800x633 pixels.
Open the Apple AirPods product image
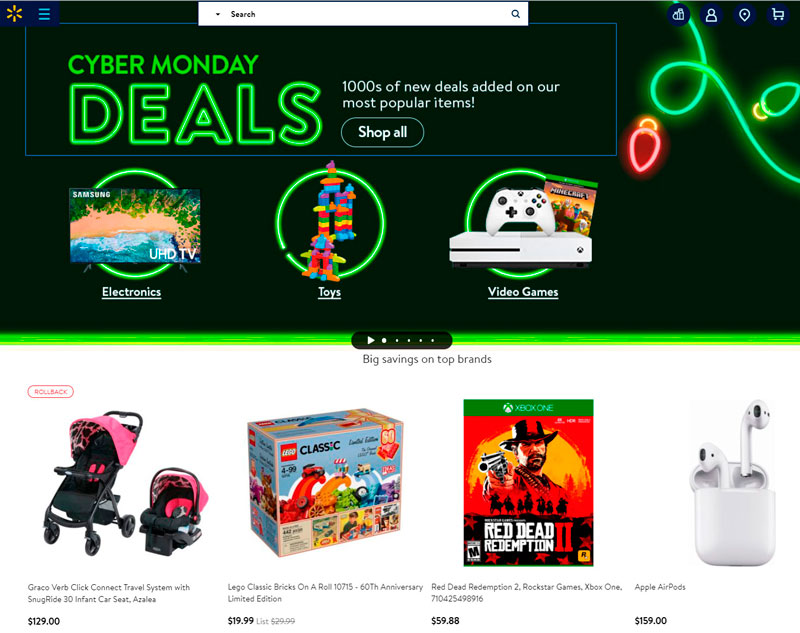733,483
